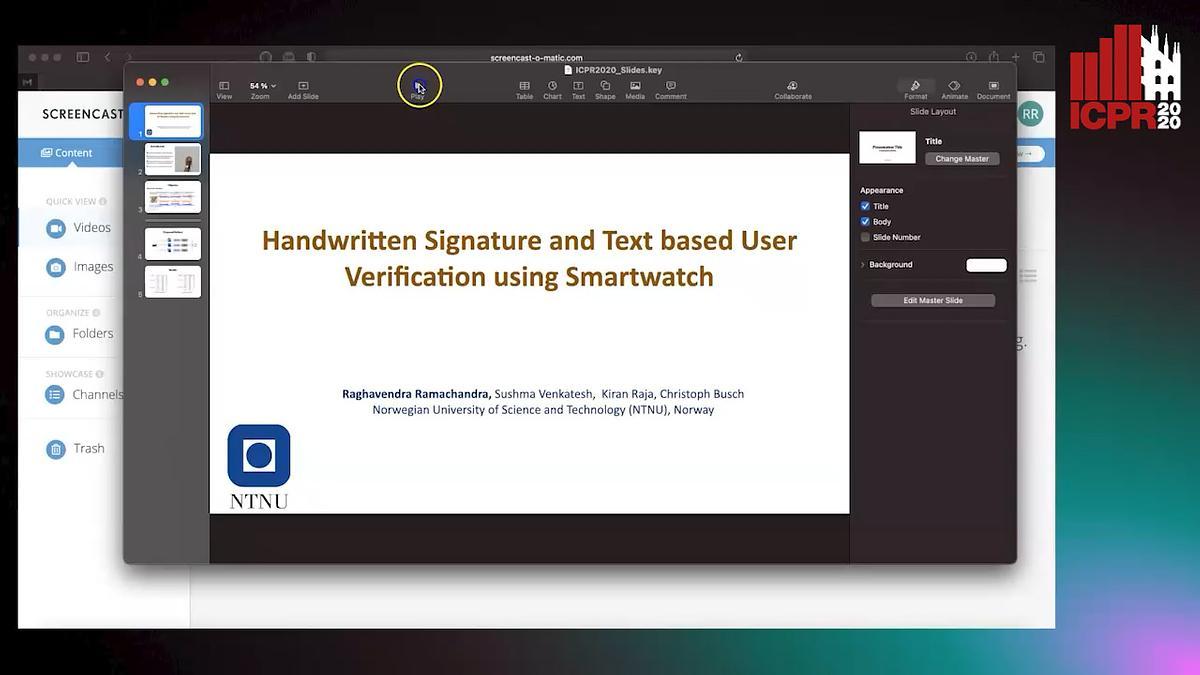Add a Comment to the slide
The height and width of the screenshot is (675, 1200).
click(x=670, y=87)
